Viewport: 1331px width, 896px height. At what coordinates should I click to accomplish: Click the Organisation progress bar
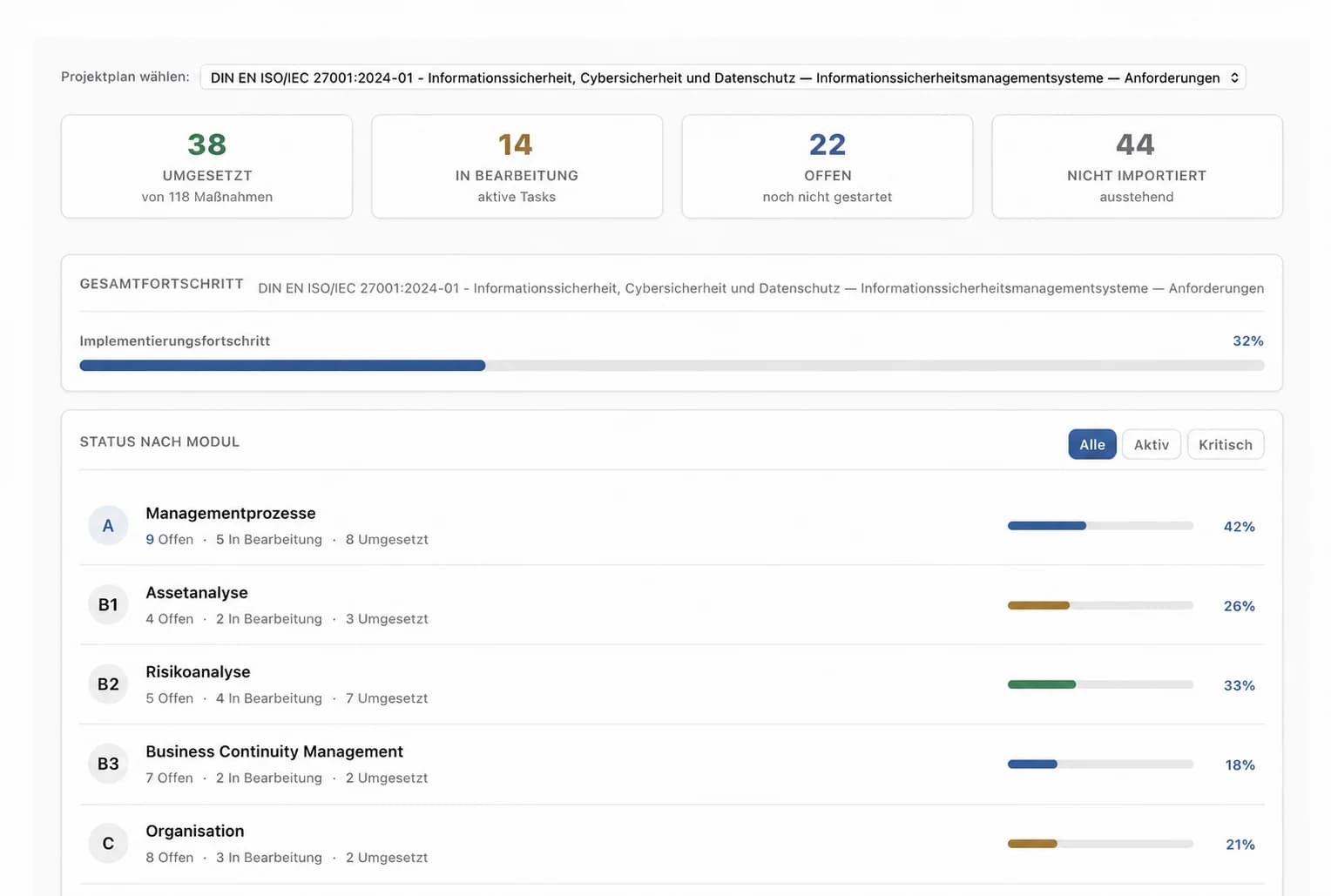(1100, 844)
